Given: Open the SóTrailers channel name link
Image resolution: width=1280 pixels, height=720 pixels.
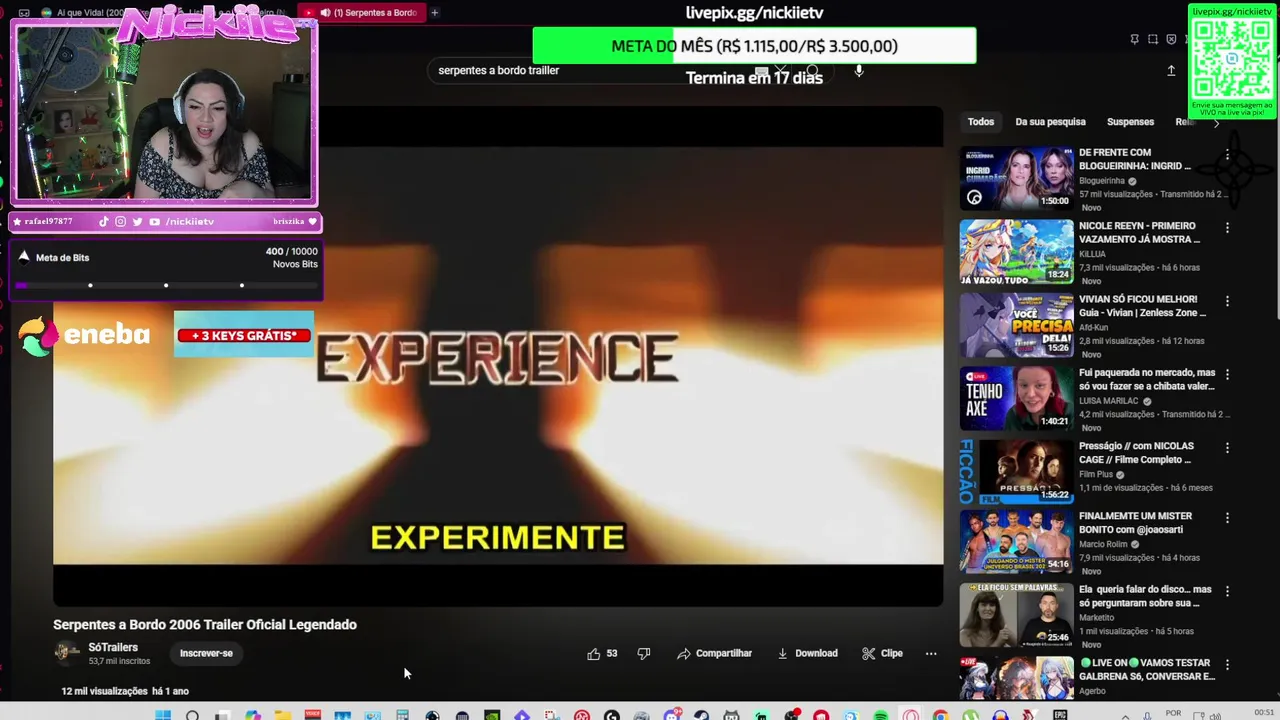Looking at the screenshot, I should point(113,647).
